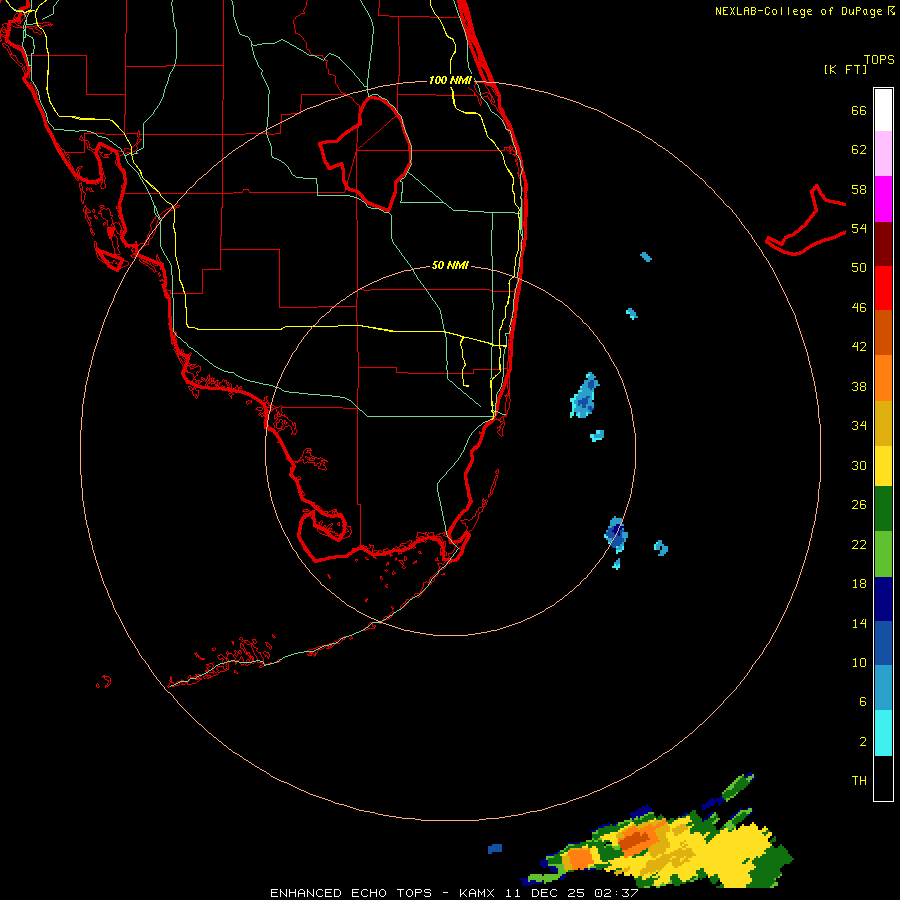Click the 11 DEC 25 date in the caption
Viewport: 900px width, 900px height.
[546, 893]
